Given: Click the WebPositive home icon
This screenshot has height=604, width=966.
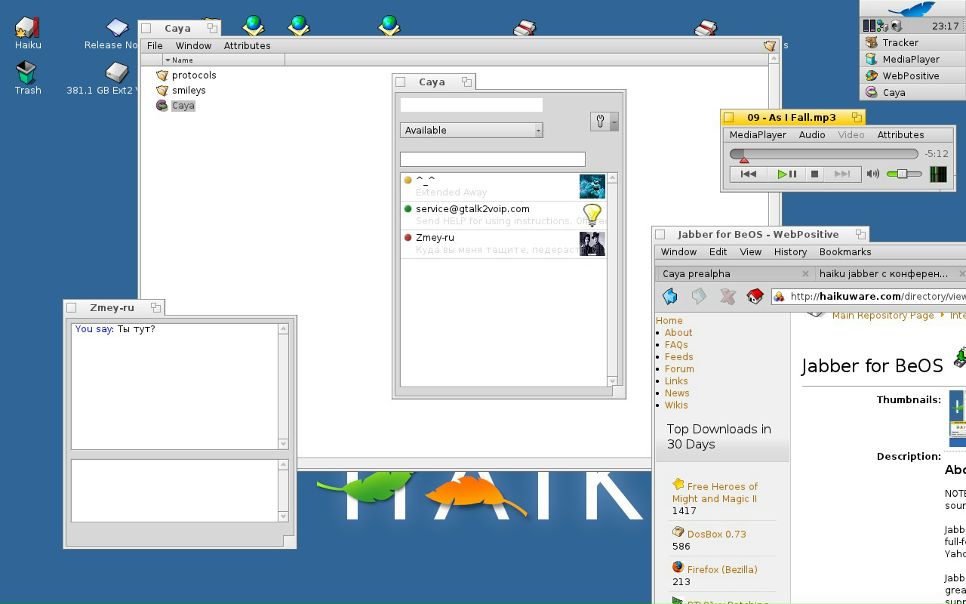Looking at the screenshot, I should pyautogui.click(x=755, y=296).
